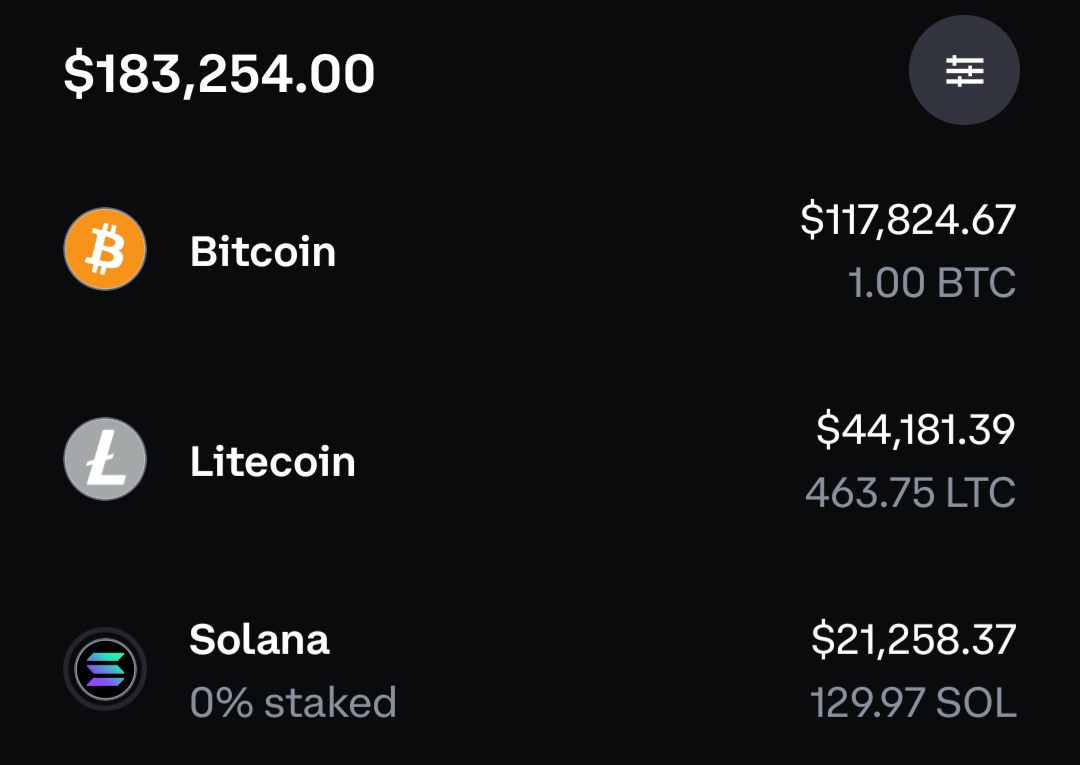Tap Solana value $21,258.37
This screenshot has width=1080, height=765.
[x=913, y=639]
